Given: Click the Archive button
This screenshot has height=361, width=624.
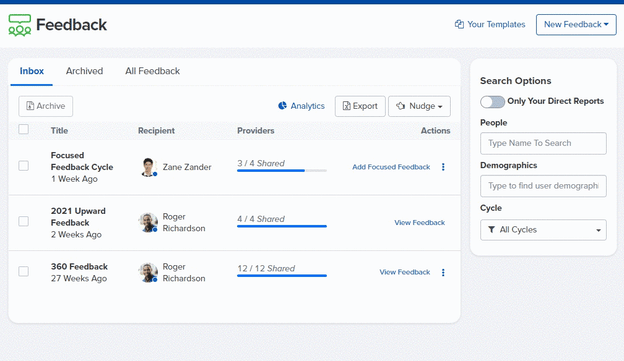Looking at the screenshot, I should click(x=45, y=106).
